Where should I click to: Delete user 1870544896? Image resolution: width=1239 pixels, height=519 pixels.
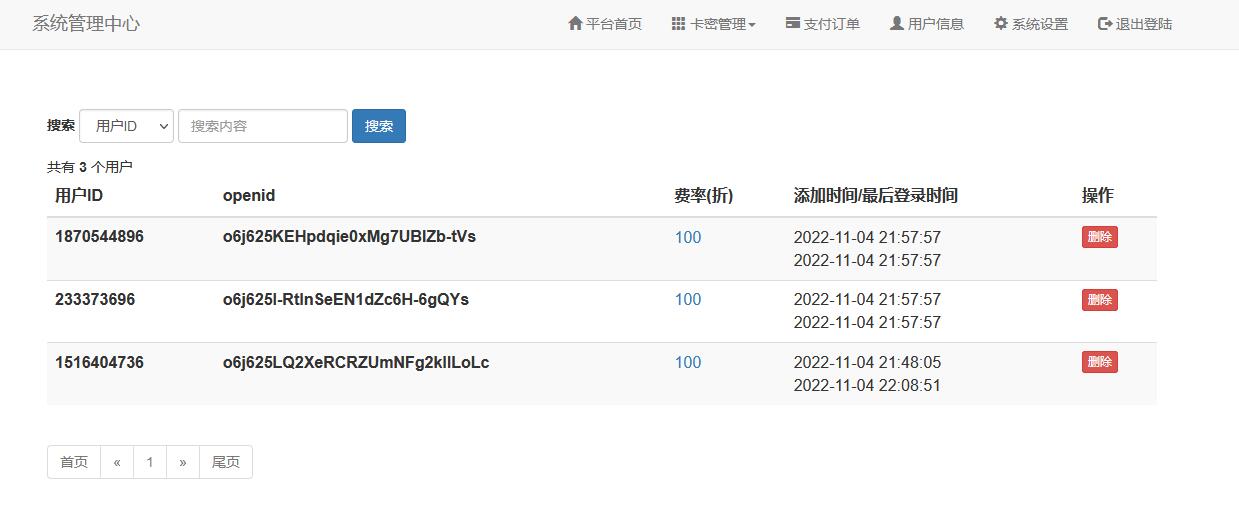click(1100, 237)
